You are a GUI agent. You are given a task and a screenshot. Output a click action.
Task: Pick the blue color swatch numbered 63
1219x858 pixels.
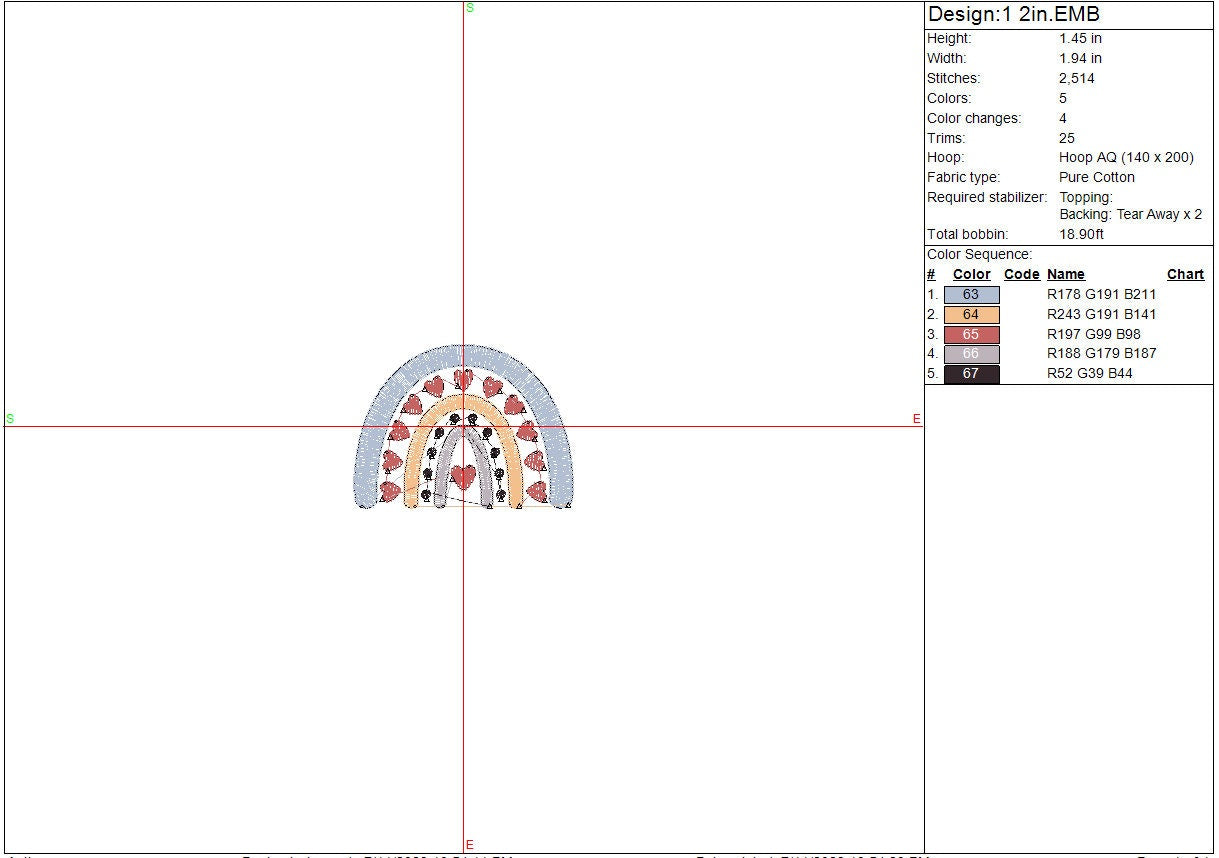click(971, 295)
